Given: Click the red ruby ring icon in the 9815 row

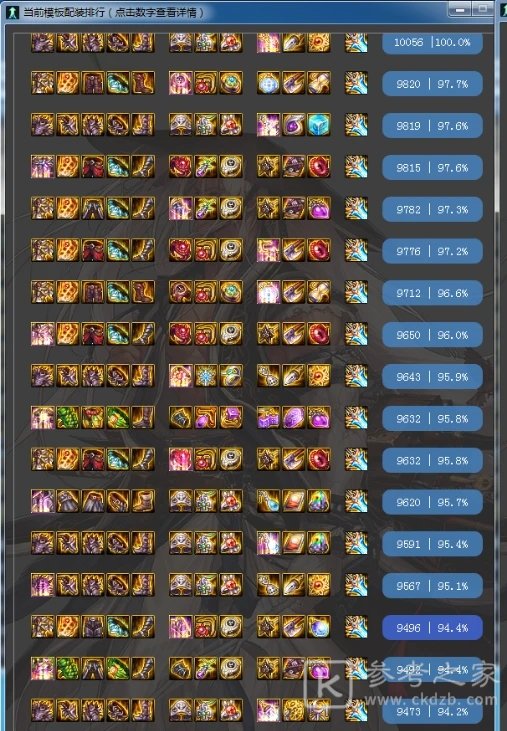Looking at the screenshot, I should 319,166.
